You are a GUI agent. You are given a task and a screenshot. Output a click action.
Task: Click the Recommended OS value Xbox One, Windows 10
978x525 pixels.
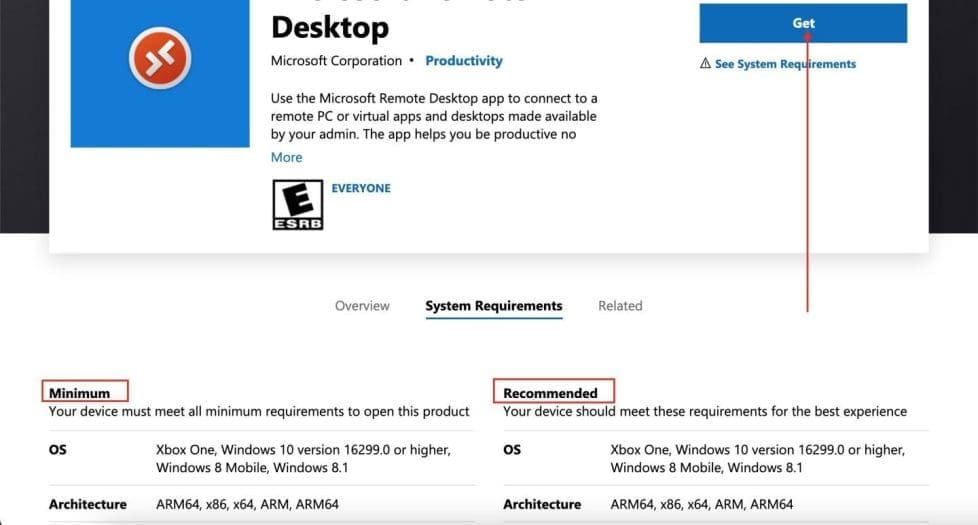(757, 458)
